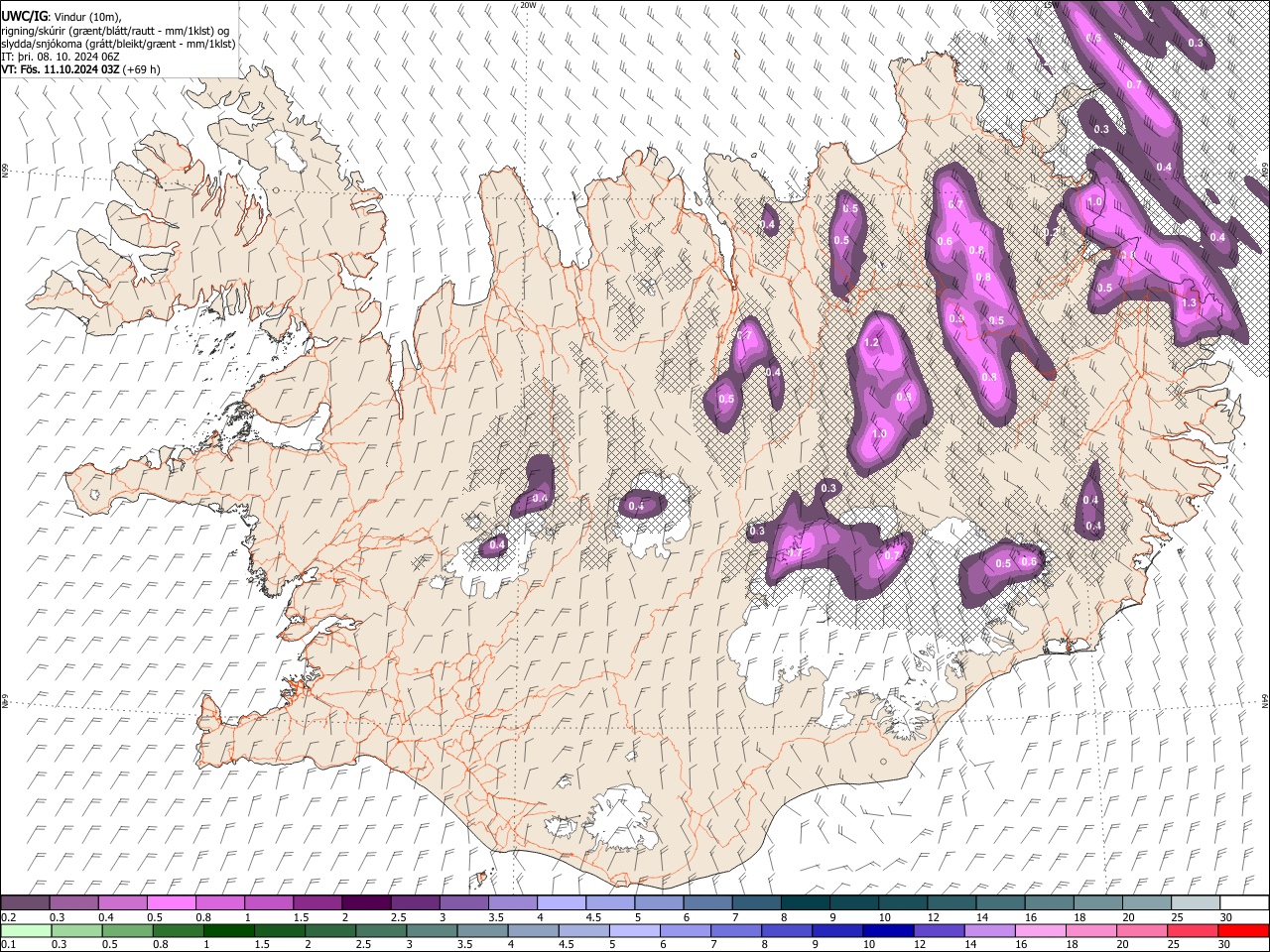Click the dark teal snow legend swatch for 8–9
The width and height of the screenshot is (1270, 952).
(x=806, y=902)
